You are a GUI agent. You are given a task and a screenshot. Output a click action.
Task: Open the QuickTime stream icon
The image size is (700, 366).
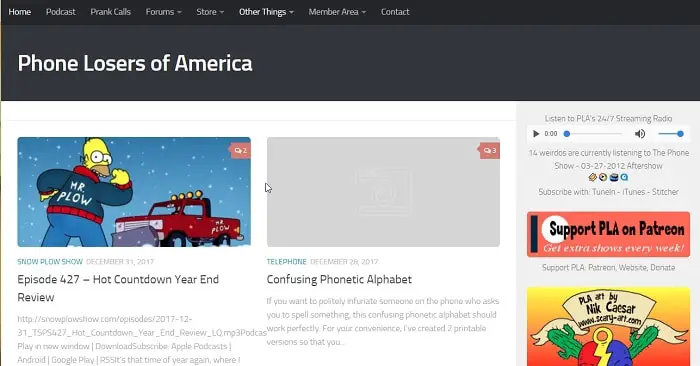click(x=624, y=177)
